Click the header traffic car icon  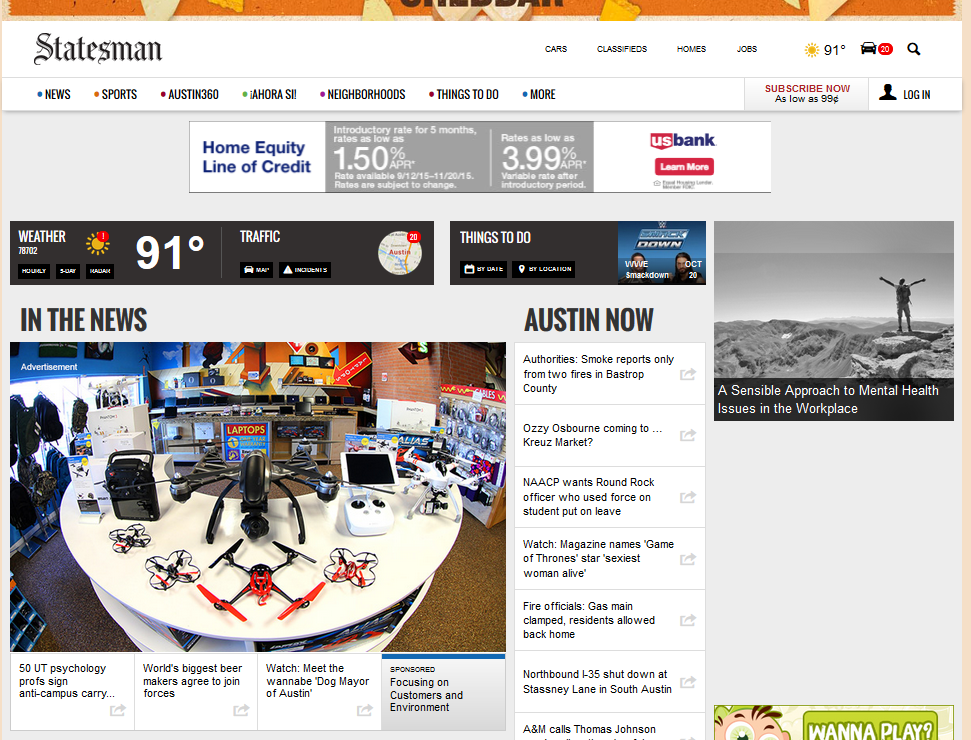869,48
